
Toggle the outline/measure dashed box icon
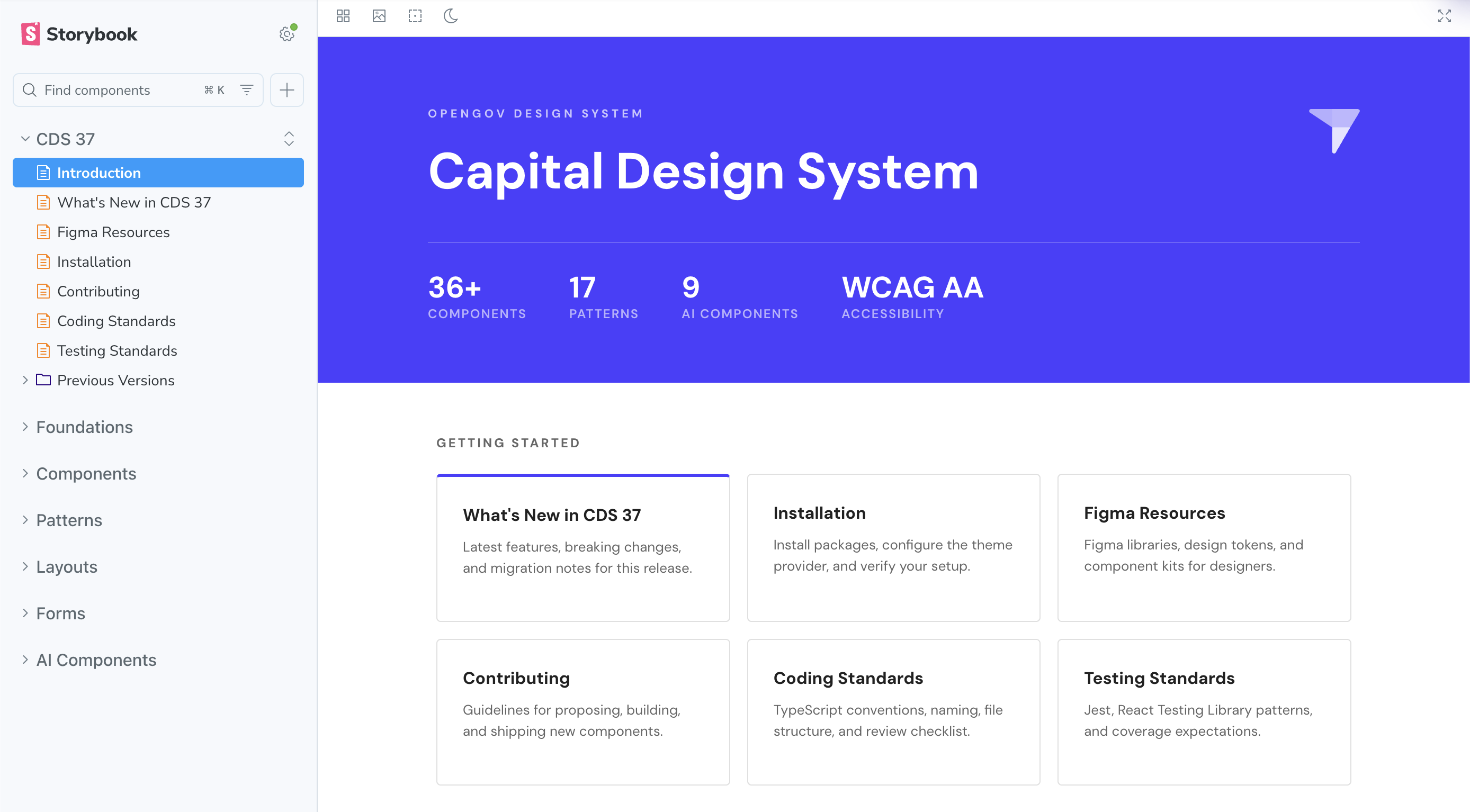click(x=415, y=16)
